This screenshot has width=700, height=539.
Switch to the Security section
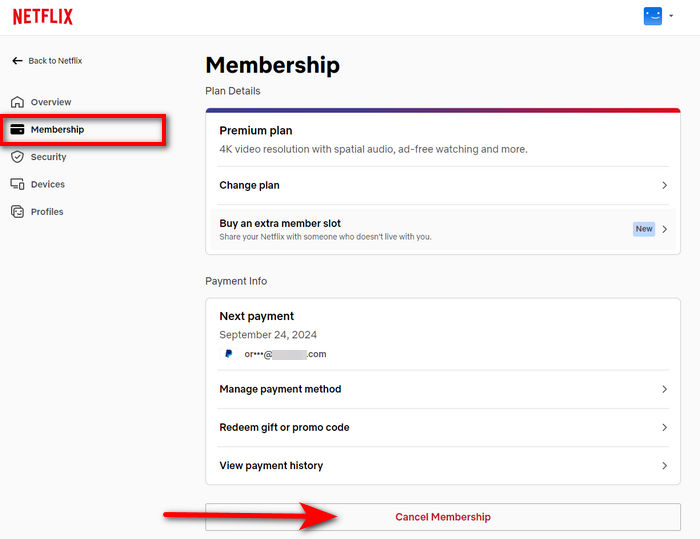pos(48,157)
